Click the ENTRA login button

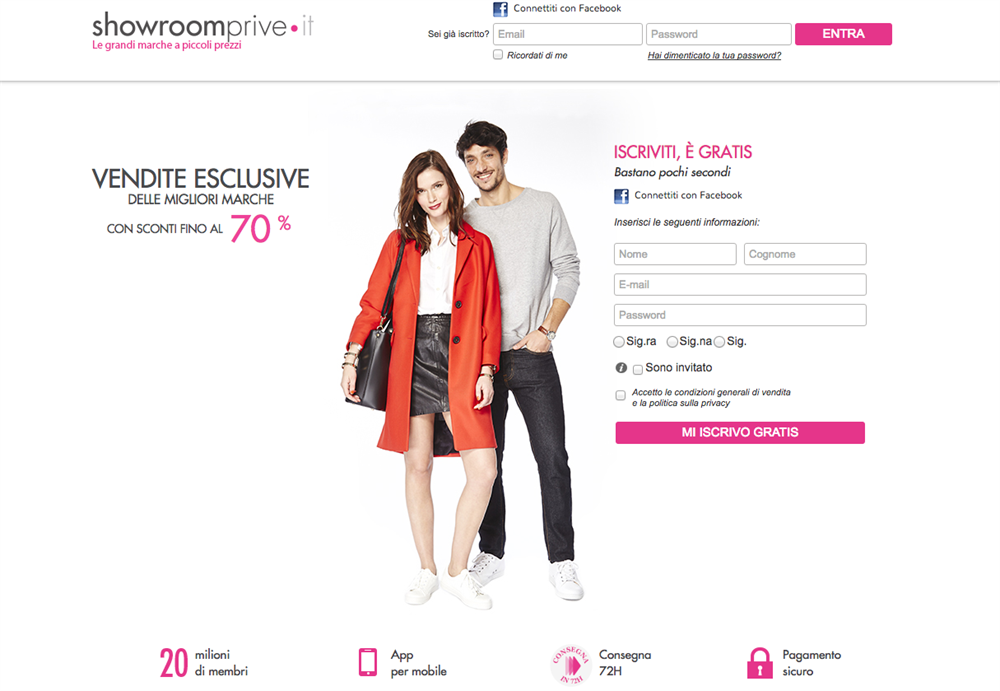tap(843, 34)
